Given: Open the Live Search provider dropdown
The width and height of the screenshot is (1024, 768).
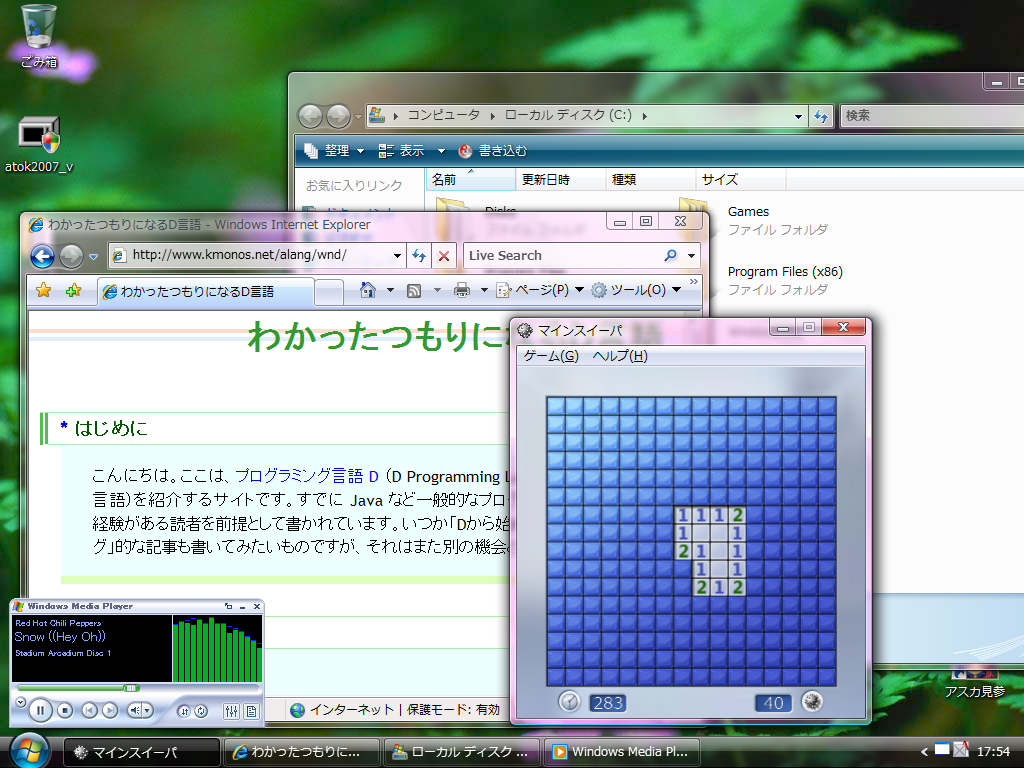Looking at the screenshot, I should (692, 255).
